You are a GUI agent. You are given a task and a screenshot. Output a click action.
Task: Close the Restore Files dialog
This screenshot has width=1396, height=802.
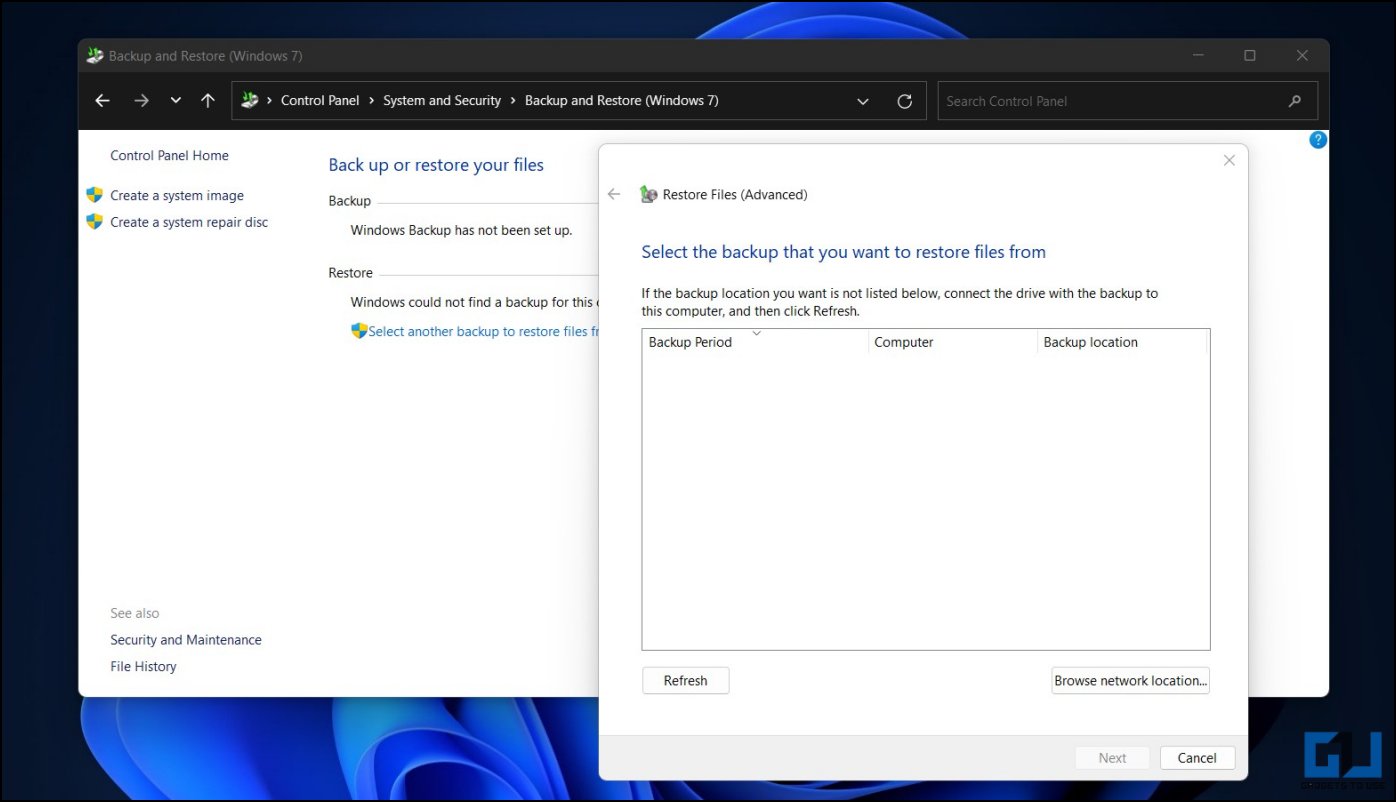point(1229,160)
